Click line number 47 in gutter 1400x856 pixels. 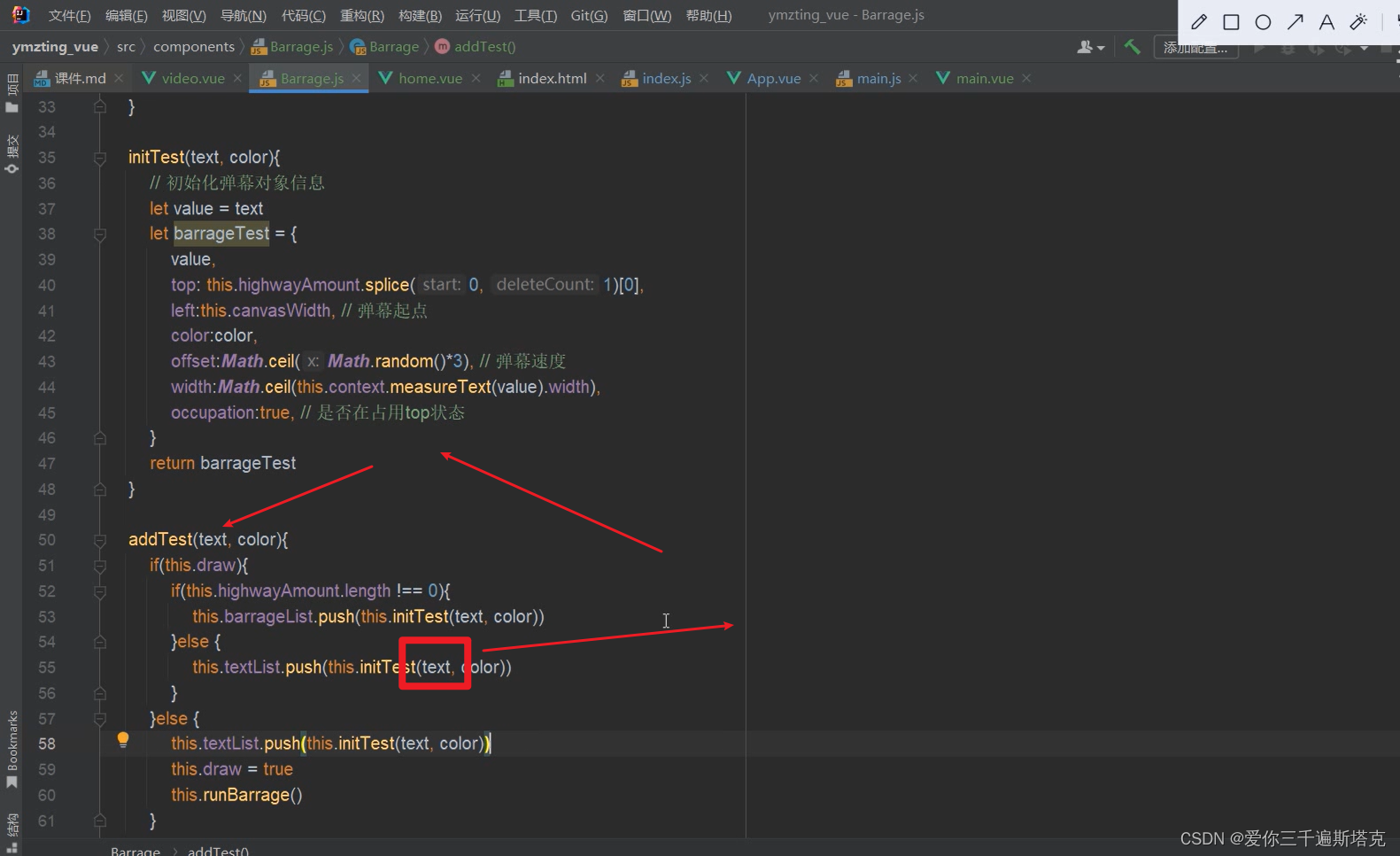47,464
